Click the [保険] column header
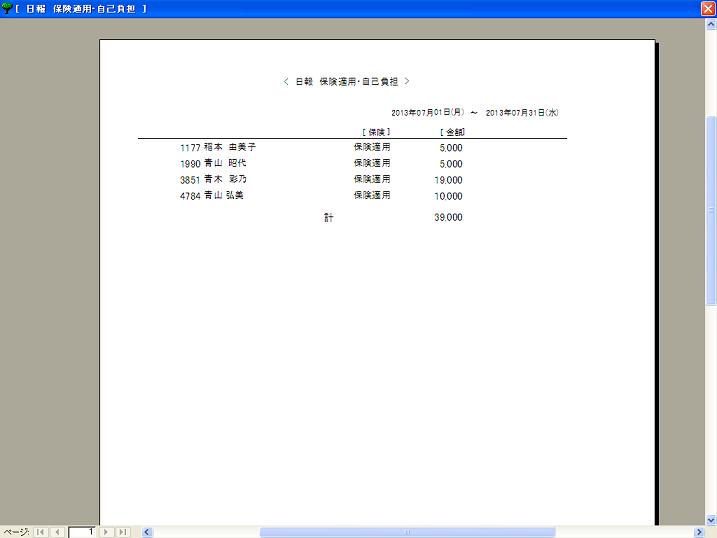This screenshot has height=538, width=717. tap(376, 132)
